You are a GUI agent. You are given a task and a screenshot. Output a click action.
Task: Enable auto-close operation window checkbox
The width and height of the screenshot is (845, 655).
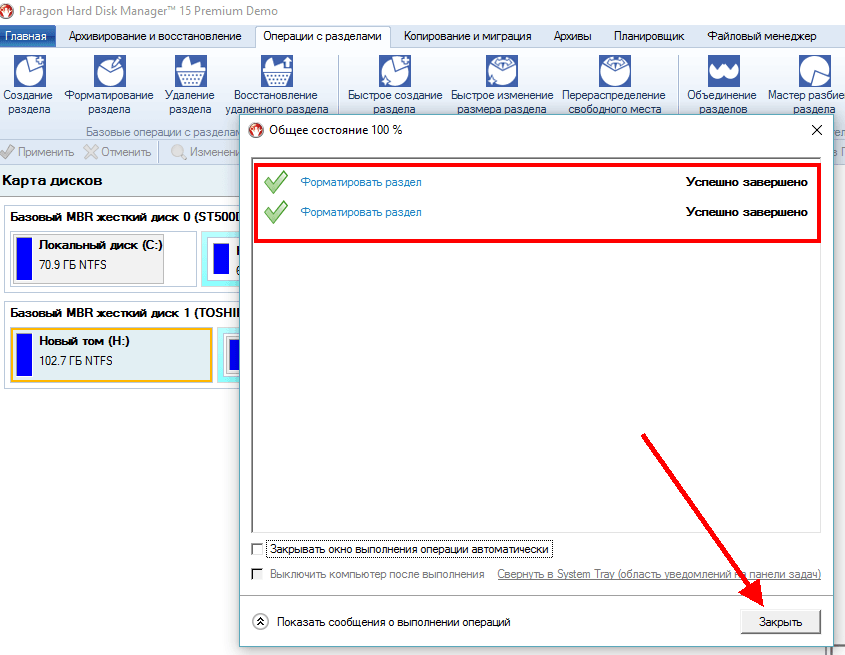point(258,550)
